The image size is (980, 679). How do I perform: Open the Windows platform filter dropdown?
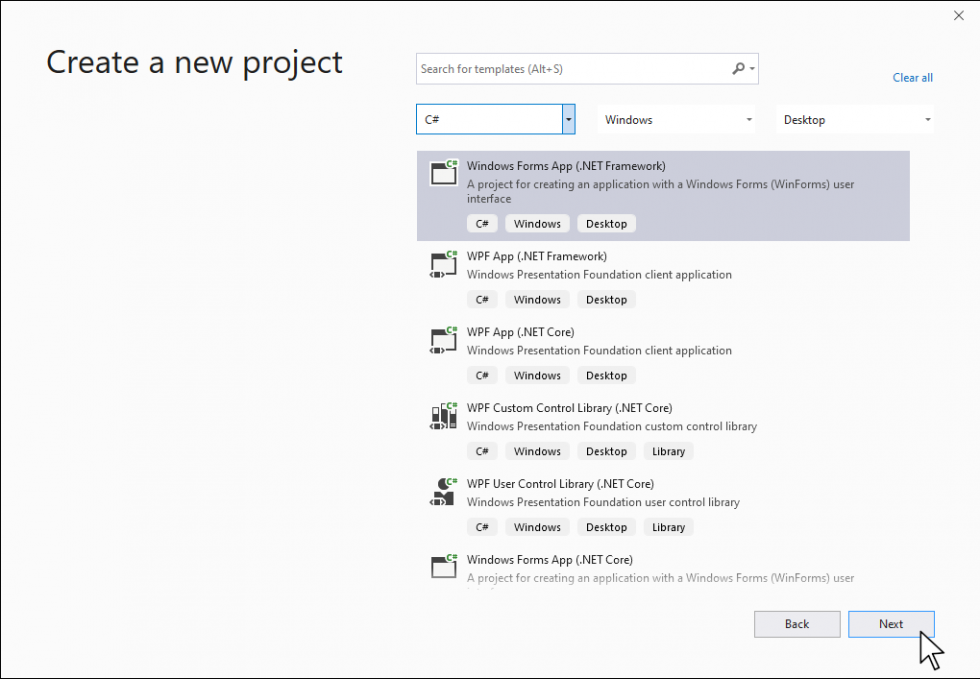pos(678,120)
